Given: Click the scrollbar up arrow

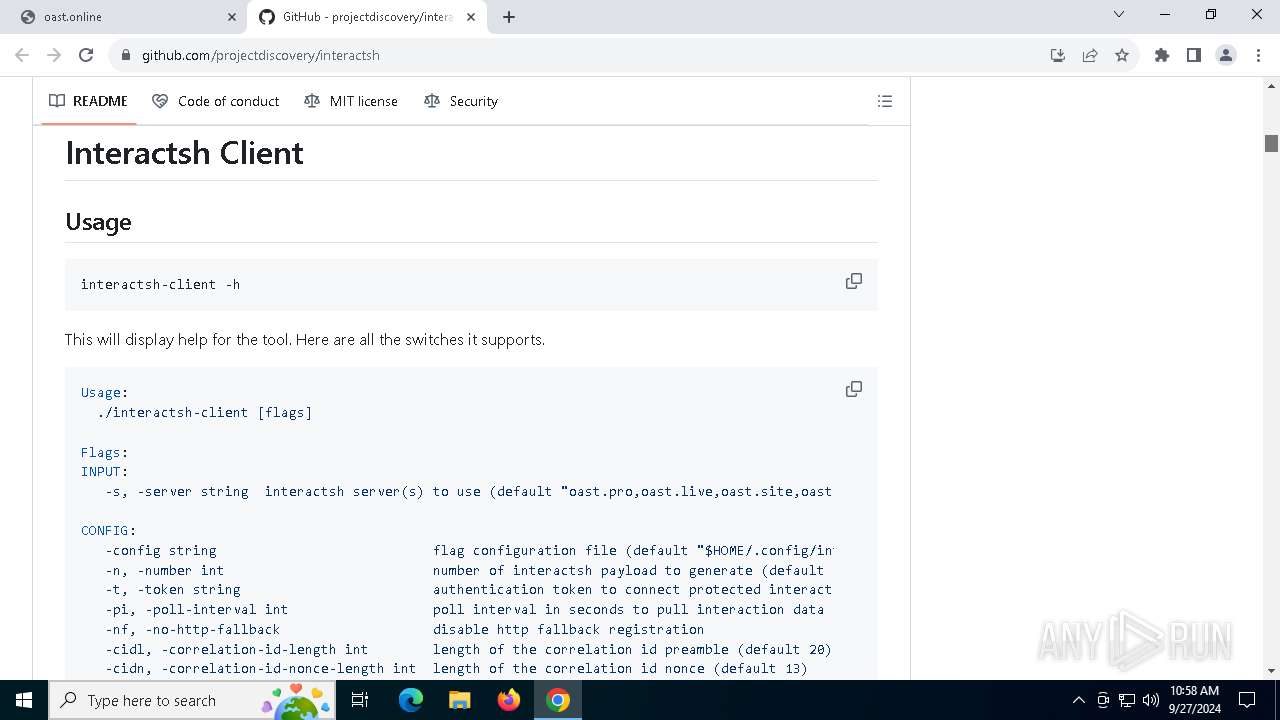Looking at the screenshot, I should pyautogui.click(x=1271, y=86).
